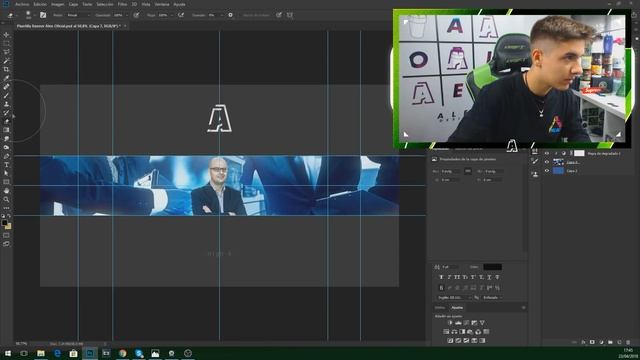Add Curves adjustment layer

[466, 323]
